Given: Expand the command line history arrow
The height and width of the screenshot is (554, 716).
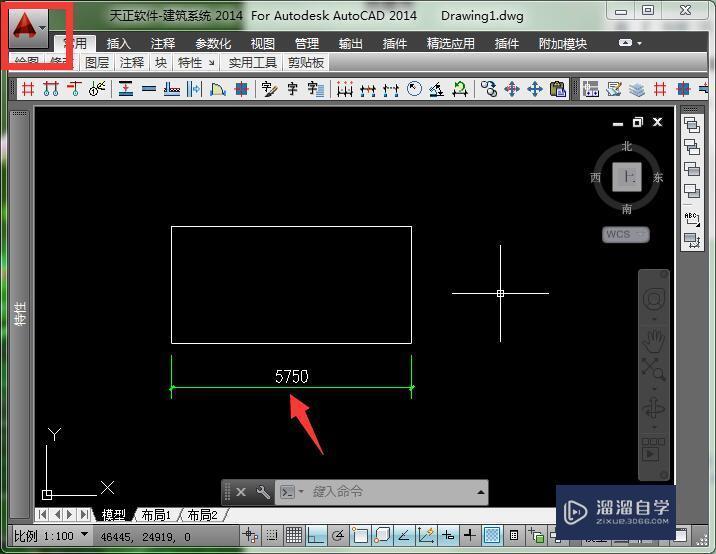Looking at the screenshot, I should click(480, 492).
